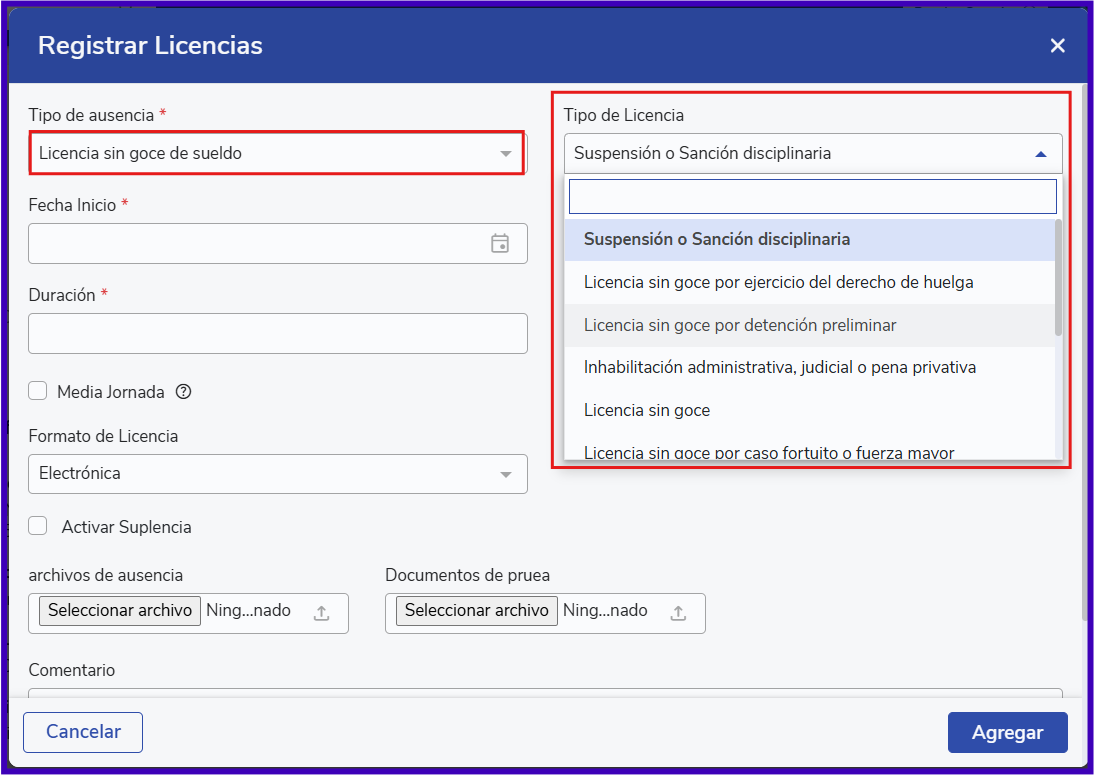Click the calendar icon in Fecha Inicio
The height and width of the screenshot is (775, 1094).
(x=500, y=243)
